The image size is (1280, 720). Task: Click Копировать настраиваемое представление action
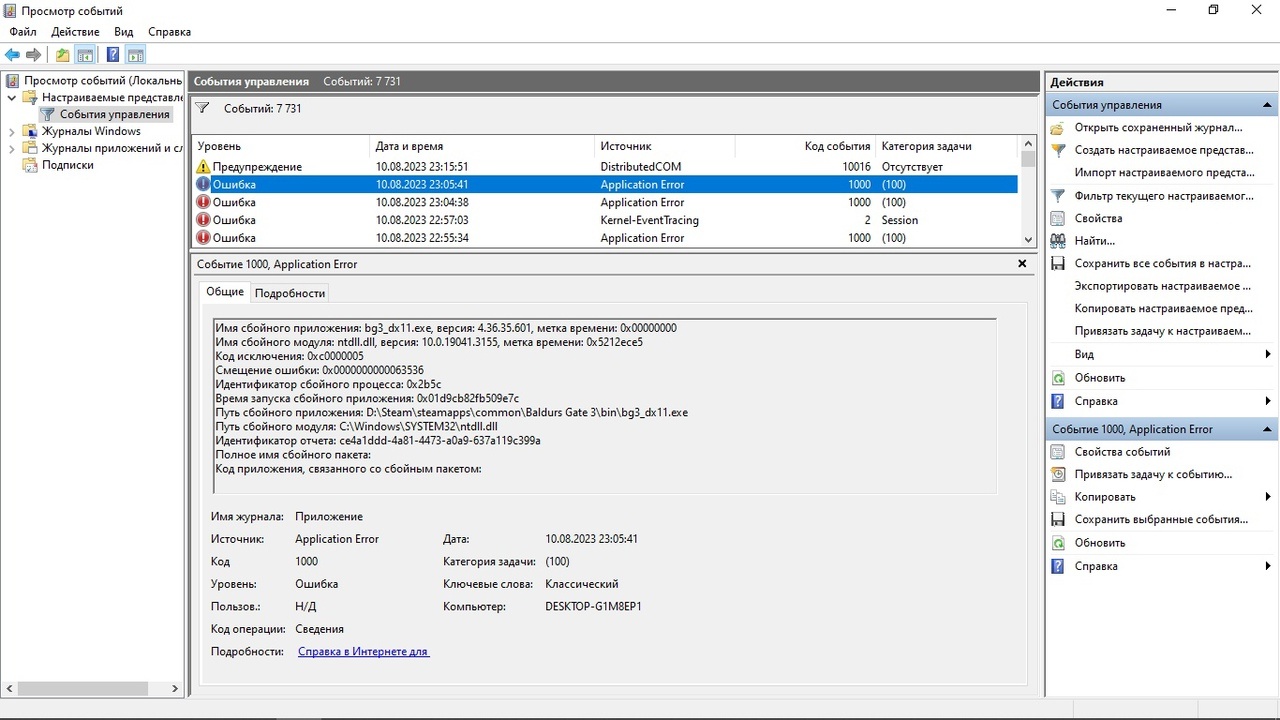coord(1163,309)
